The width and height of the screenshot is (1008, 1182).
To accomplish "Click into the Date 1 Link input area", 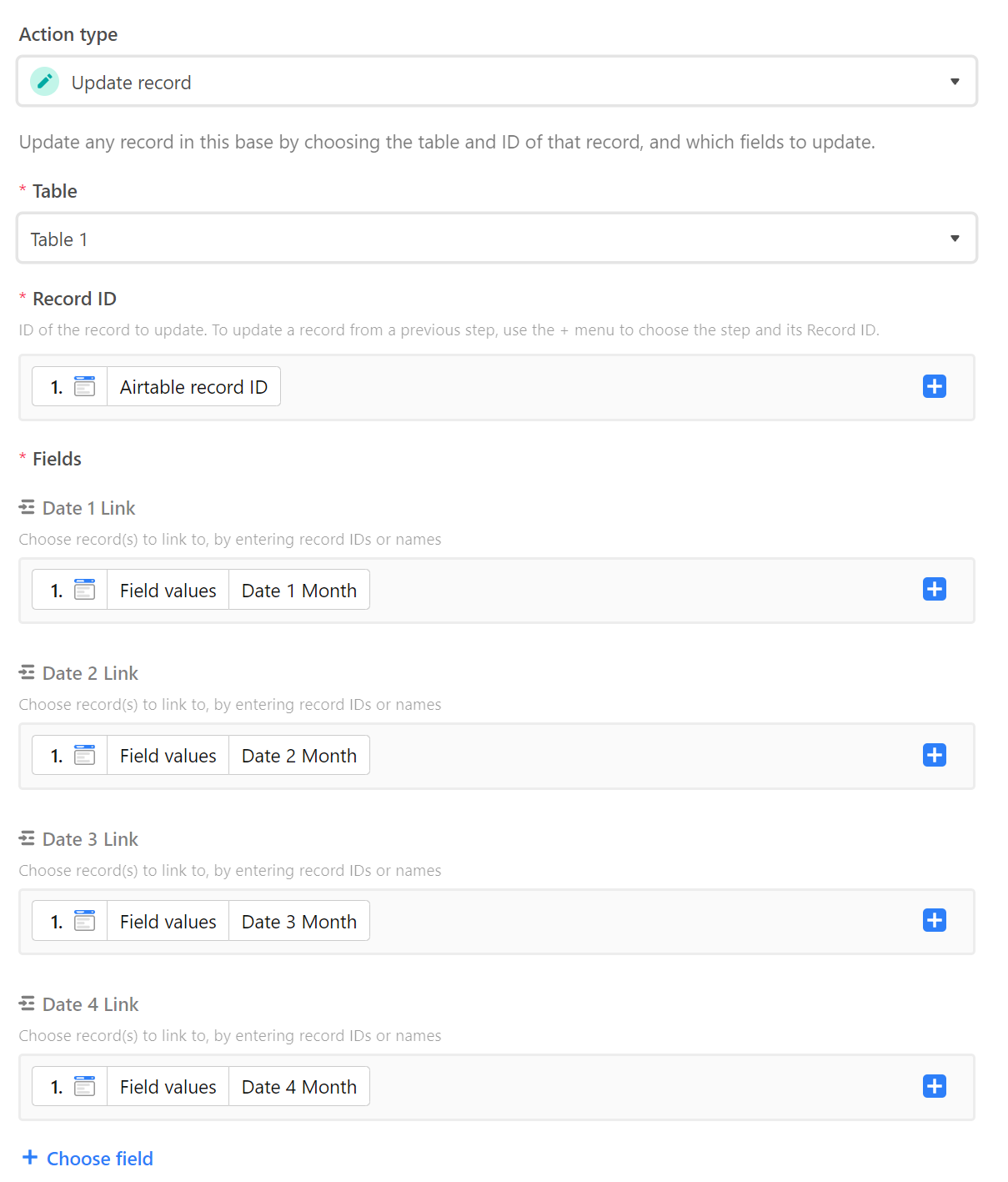I will point(497,591).
